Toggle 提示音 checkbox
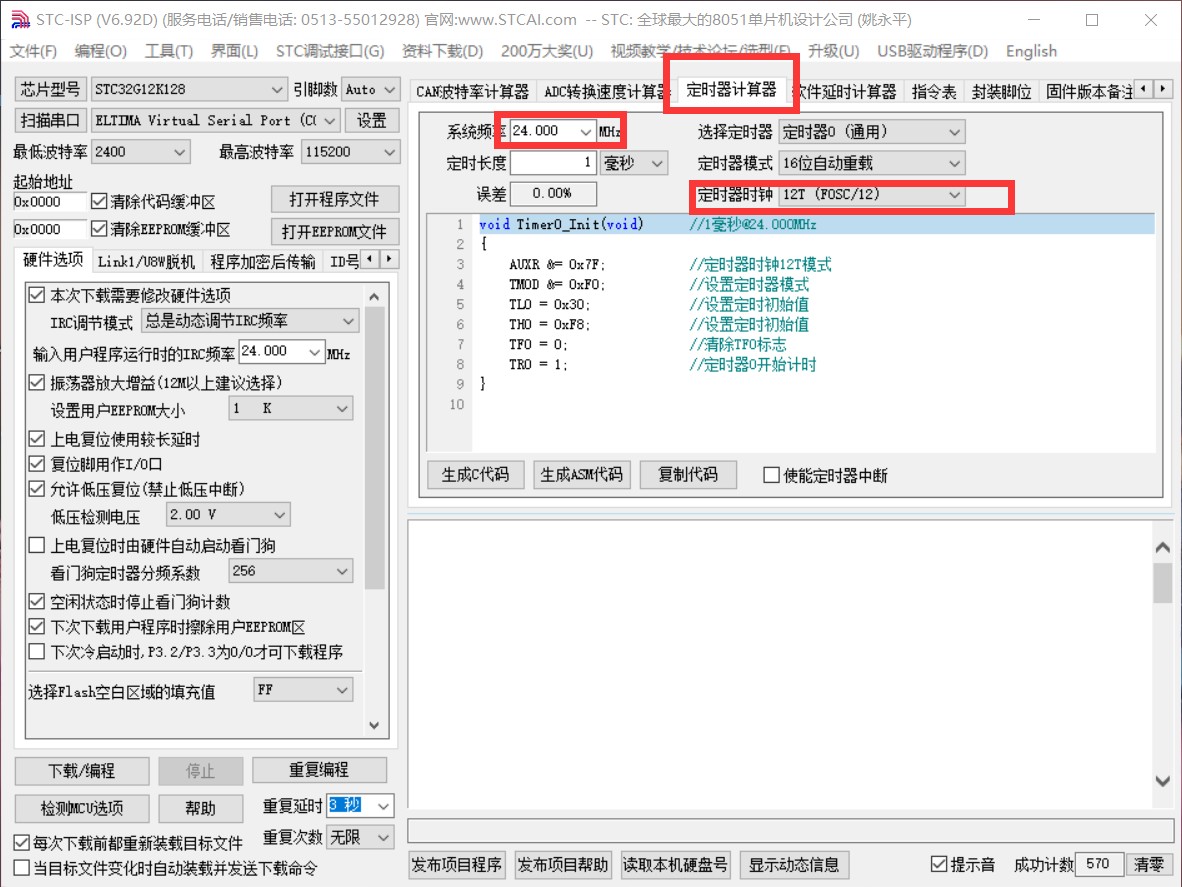The width and height of the screenshot is (1182, 887). [x=939, y=864]
